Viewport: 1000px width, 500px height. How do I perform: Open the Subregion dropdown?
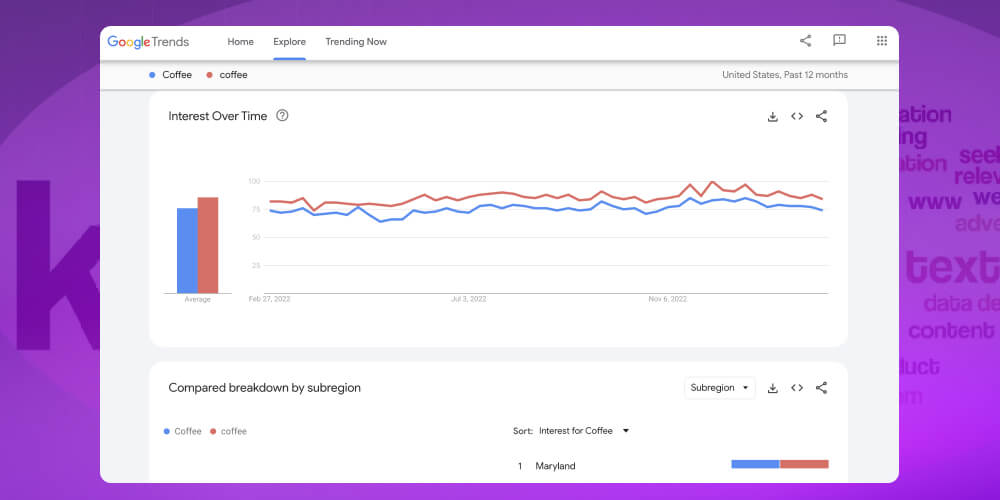[719, 388]
